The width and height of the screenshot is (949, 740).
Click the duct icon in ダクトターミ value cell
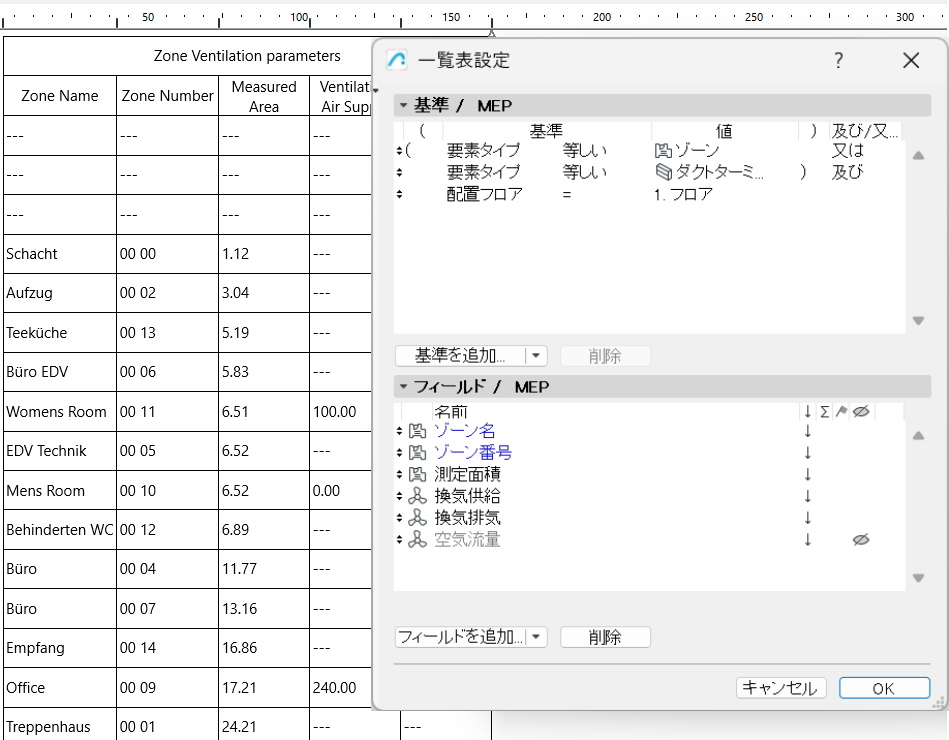tap(664, 172)
